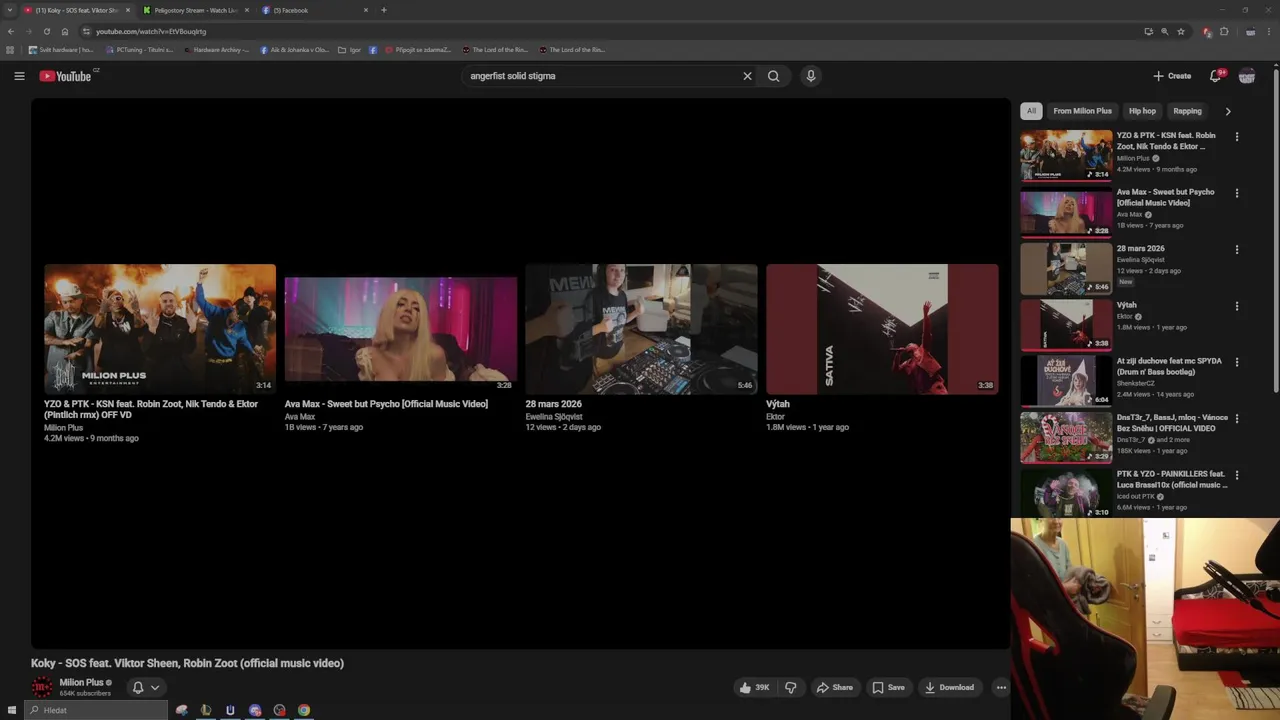This screenshot has width=1280, height=720.
Task: Open the YouTube guide hamburger menu
Action: [19, 76]
